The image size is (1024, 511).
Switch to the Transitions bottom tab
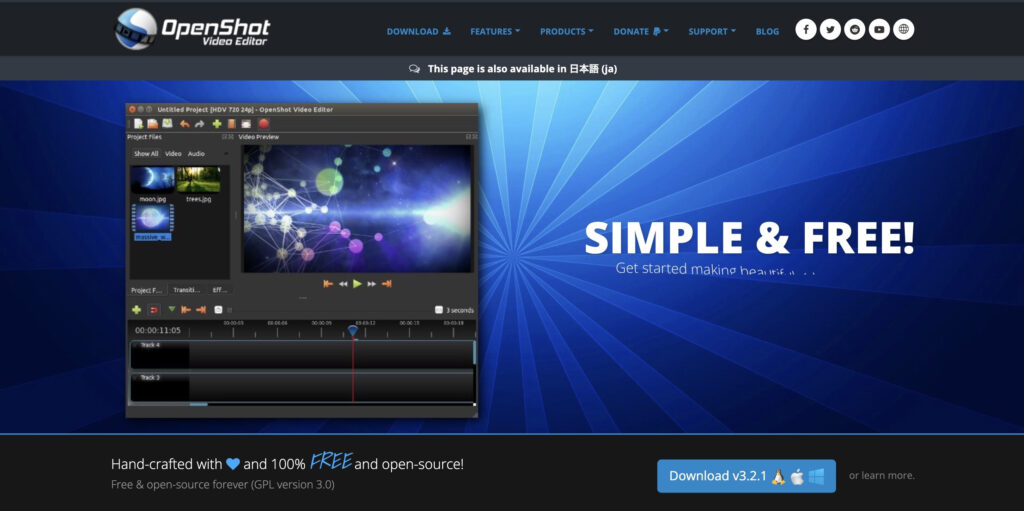[x=187, y=290]
